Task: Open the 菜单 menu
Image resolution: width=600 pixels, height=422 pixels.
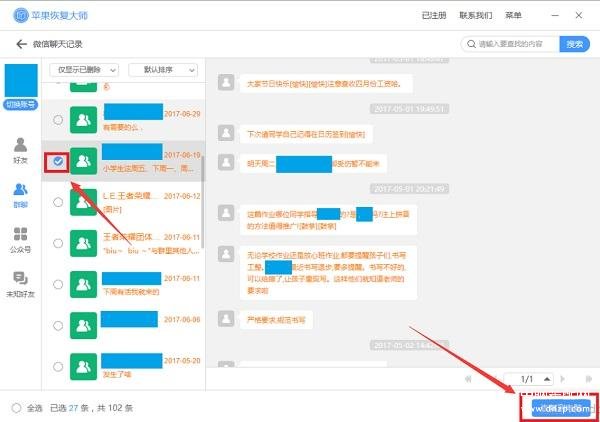Action: coord(513,15)
